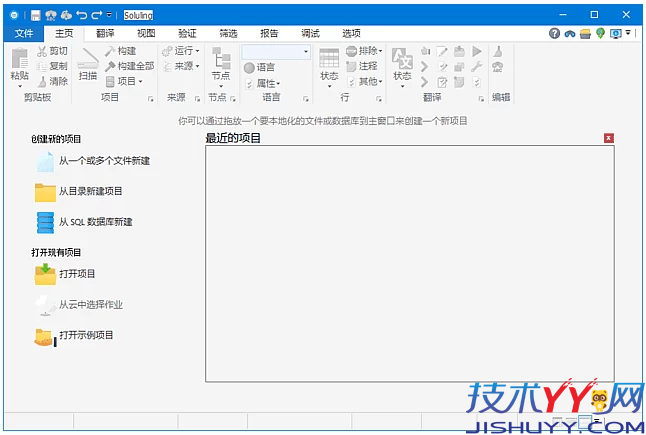The image size is (646, 435).
Task: Click 从 SQL 数据库新建 link
Action: click(x=84, y=222)
